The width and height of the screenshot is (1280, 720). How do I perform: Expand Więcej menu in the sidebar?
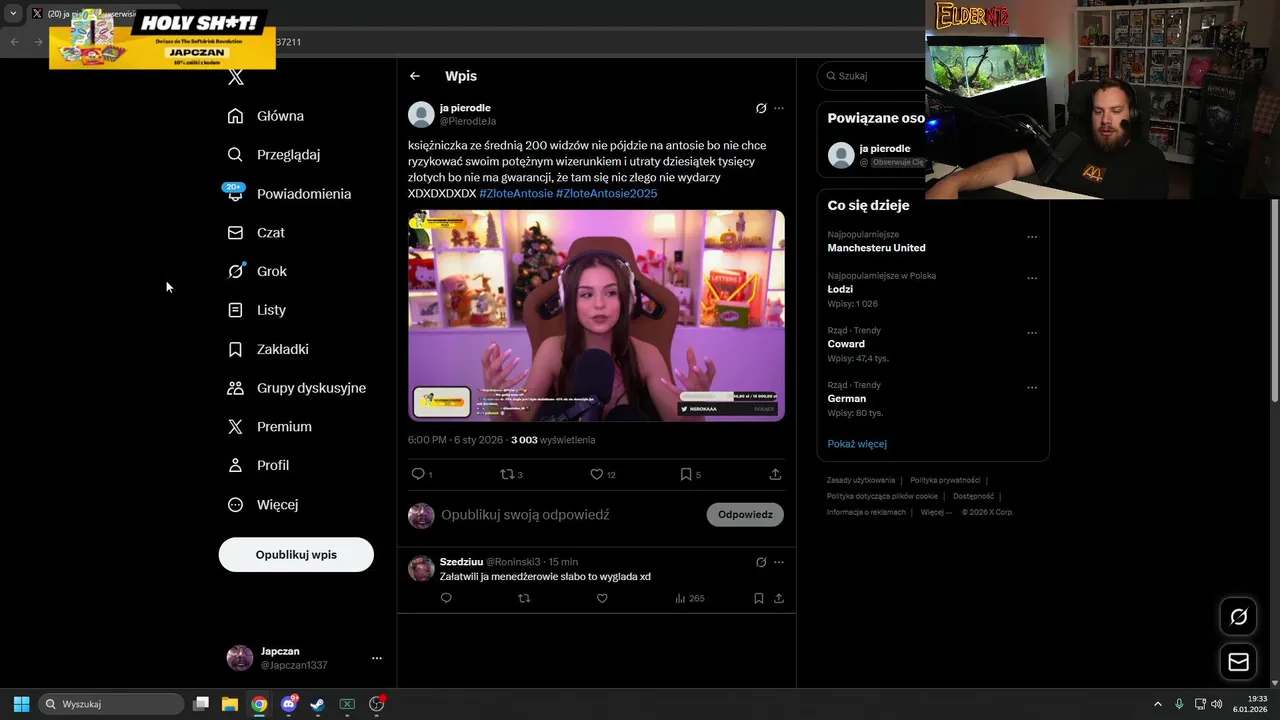[x=263, y=505]
